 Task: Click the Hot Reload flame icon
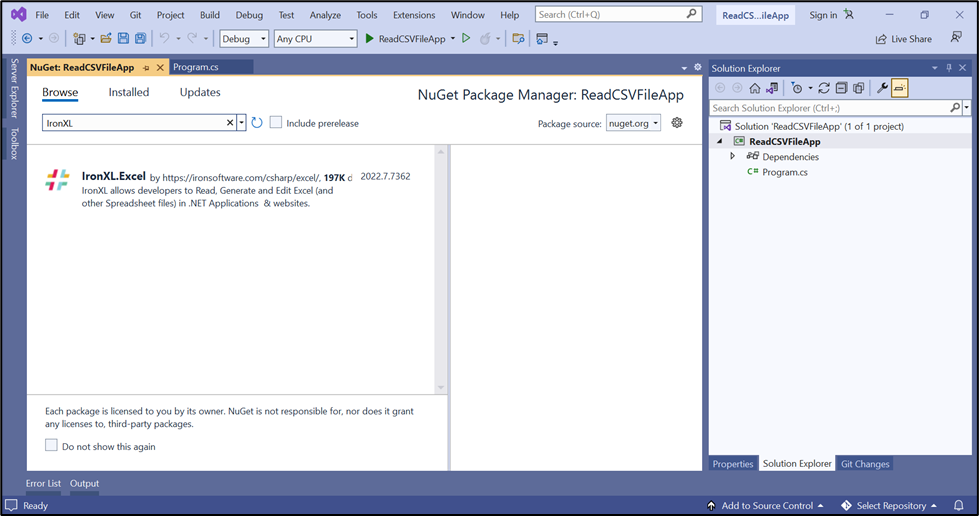(485, 39)
